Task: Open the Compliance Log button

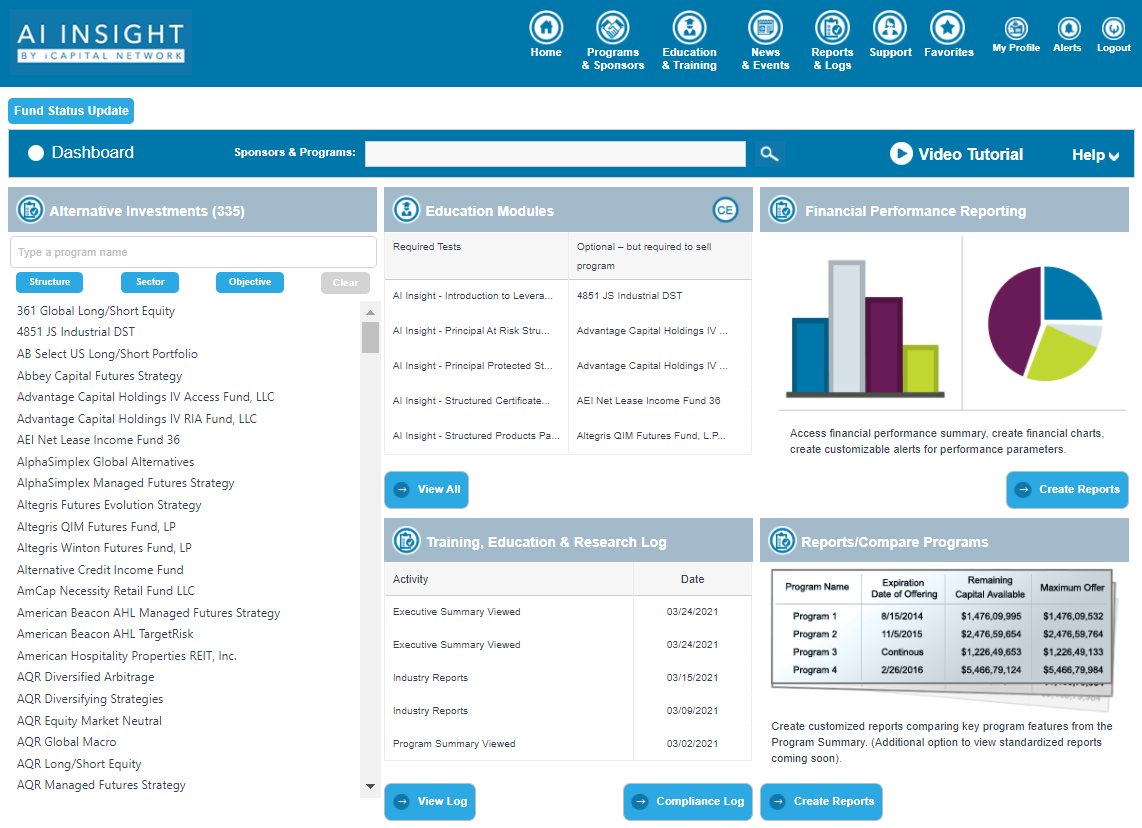Action: coord(688,801)
